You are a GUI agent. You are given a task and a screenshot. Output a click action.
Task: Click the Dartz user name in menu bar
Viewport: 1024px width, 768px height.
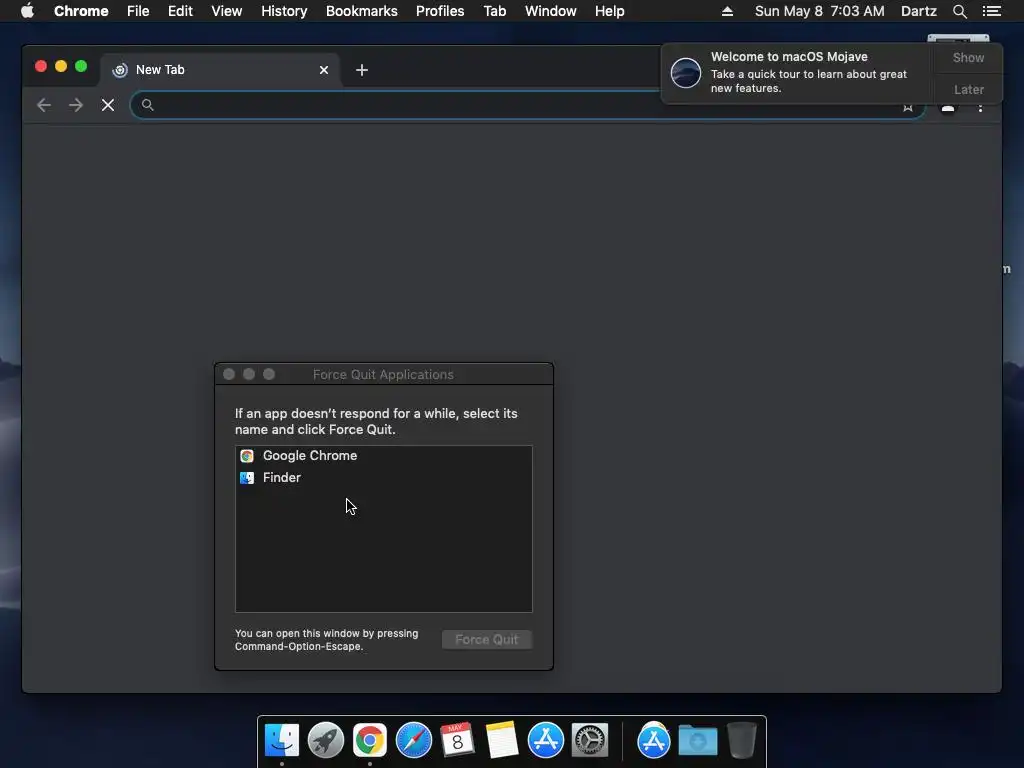pos(918,11)
